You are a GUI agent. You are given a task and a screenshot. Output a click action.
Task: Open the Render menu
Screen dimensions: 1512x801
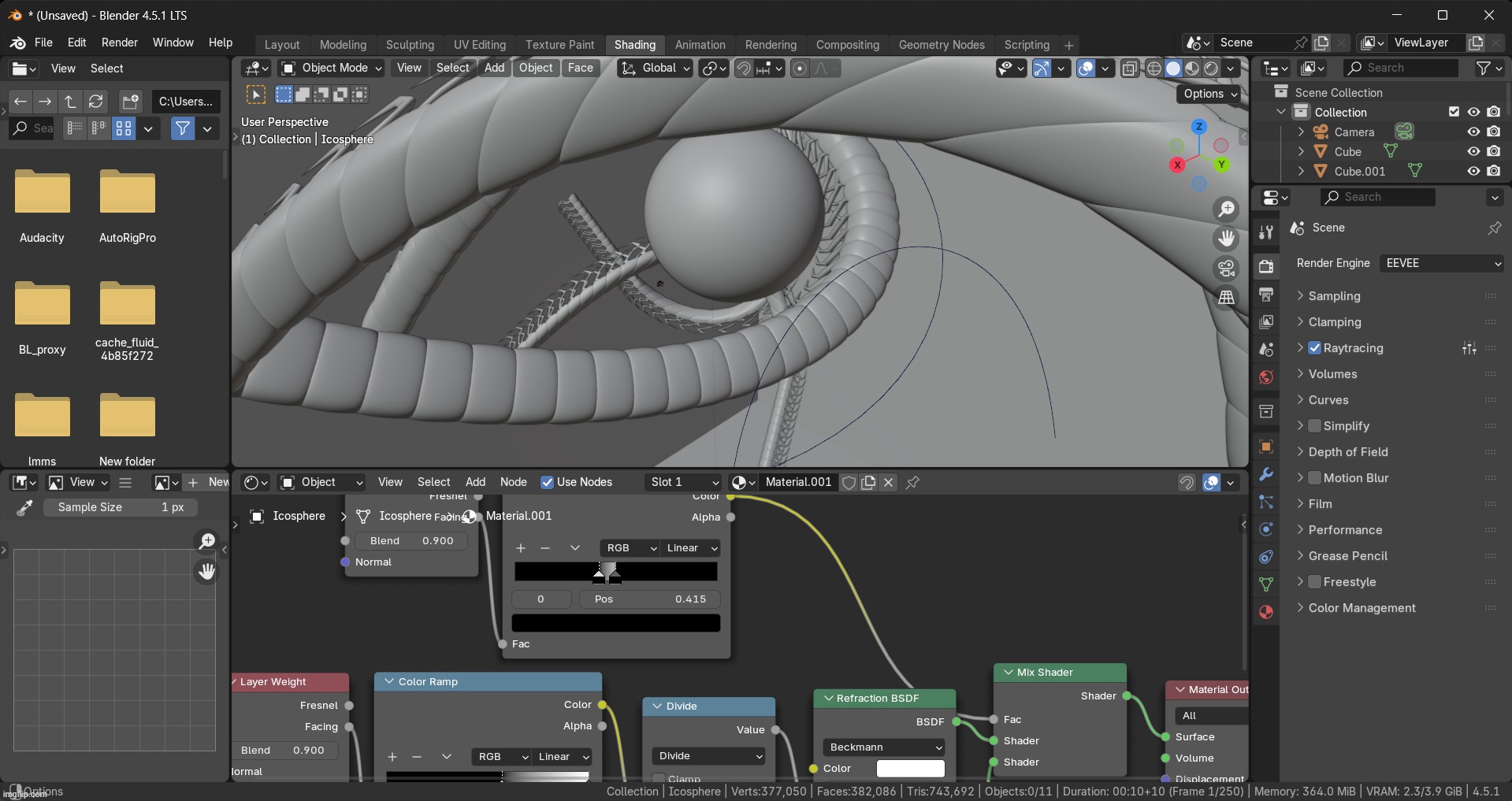[119, 43]
